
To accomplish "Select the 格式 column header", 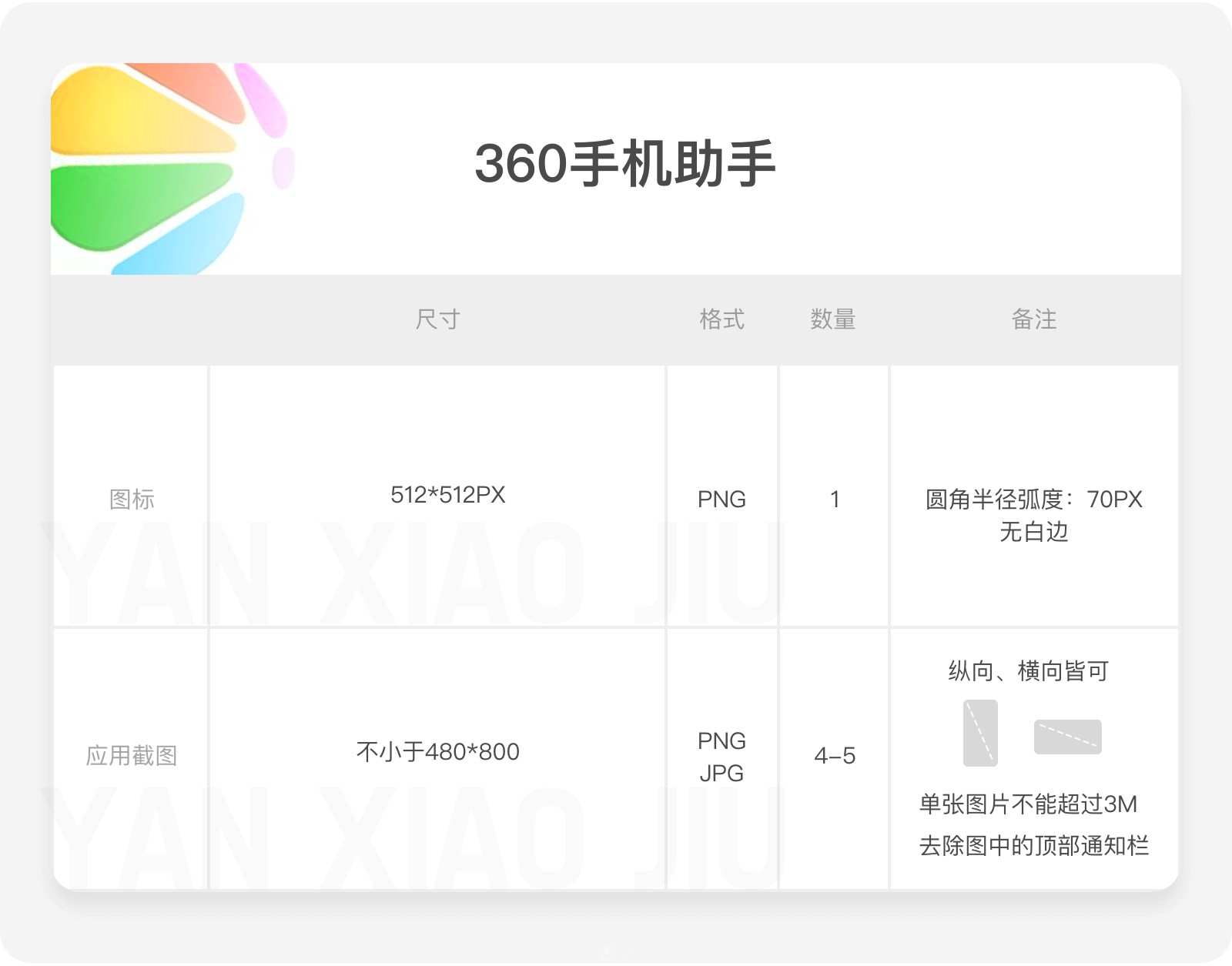I will click(x=721, y=319).
